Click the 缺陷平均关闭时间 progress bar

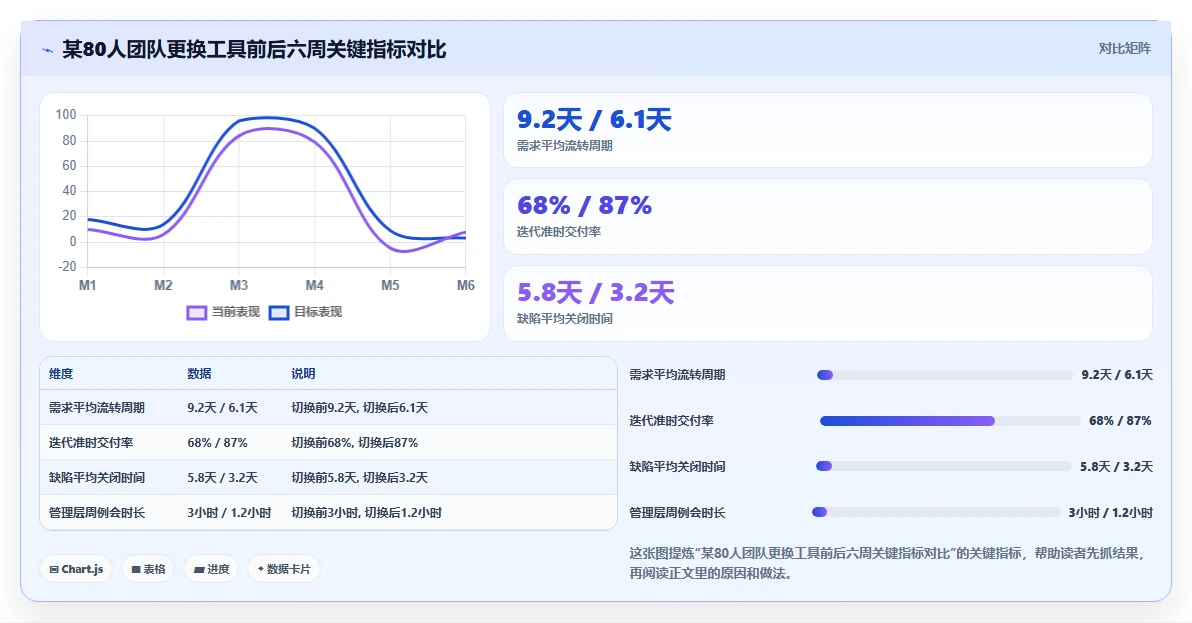(x=943, y=466)
